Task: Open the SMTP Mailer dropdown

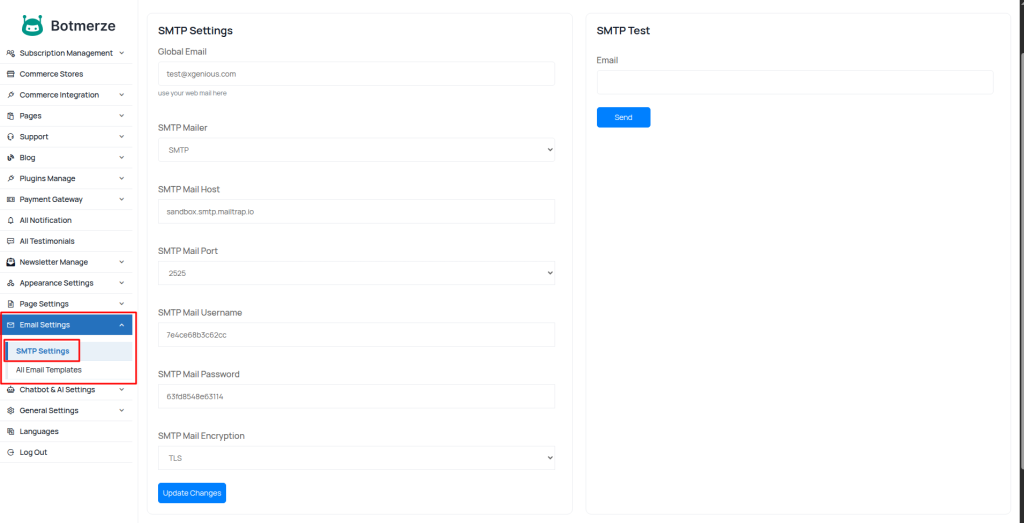Action: click(356, 150)
